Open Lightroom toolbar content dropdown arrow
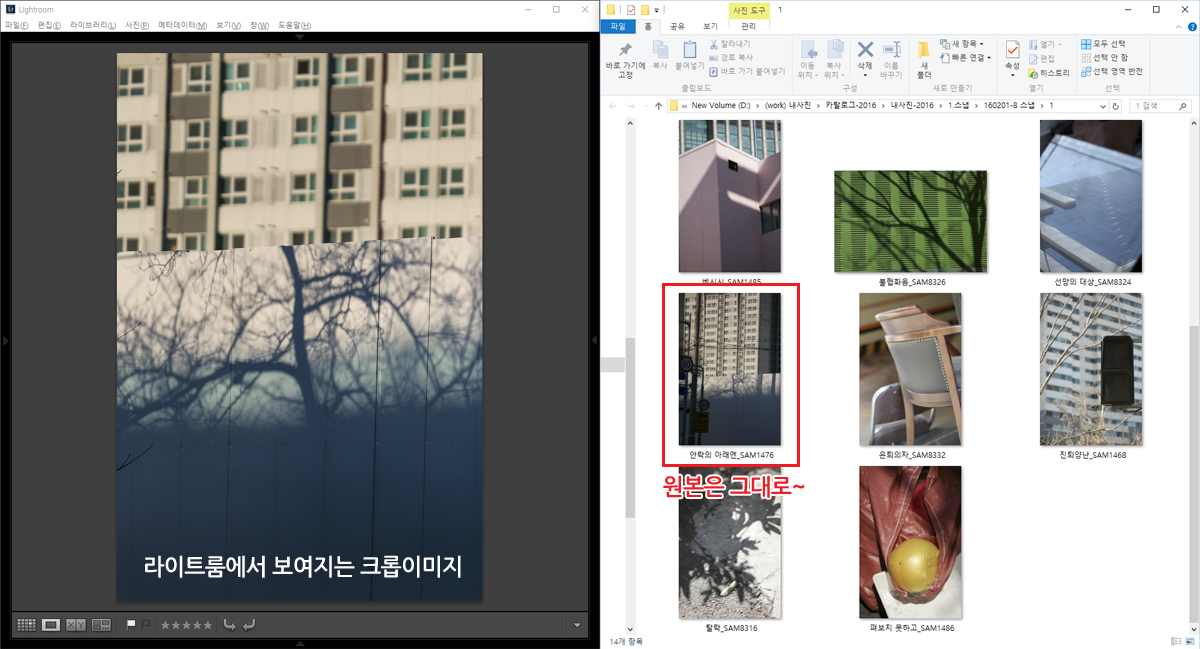 (x=577, y=626)
